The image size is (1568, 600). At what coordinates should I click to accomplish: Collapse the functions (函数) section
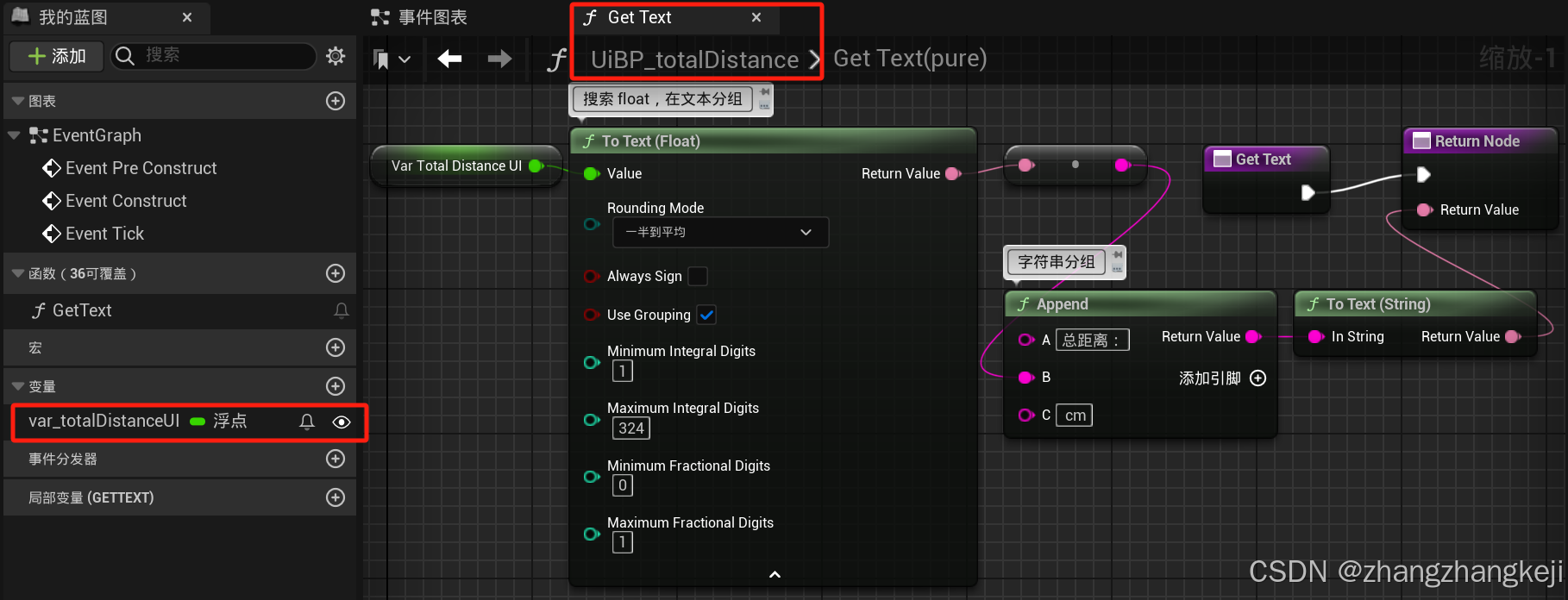pos(17,273)
